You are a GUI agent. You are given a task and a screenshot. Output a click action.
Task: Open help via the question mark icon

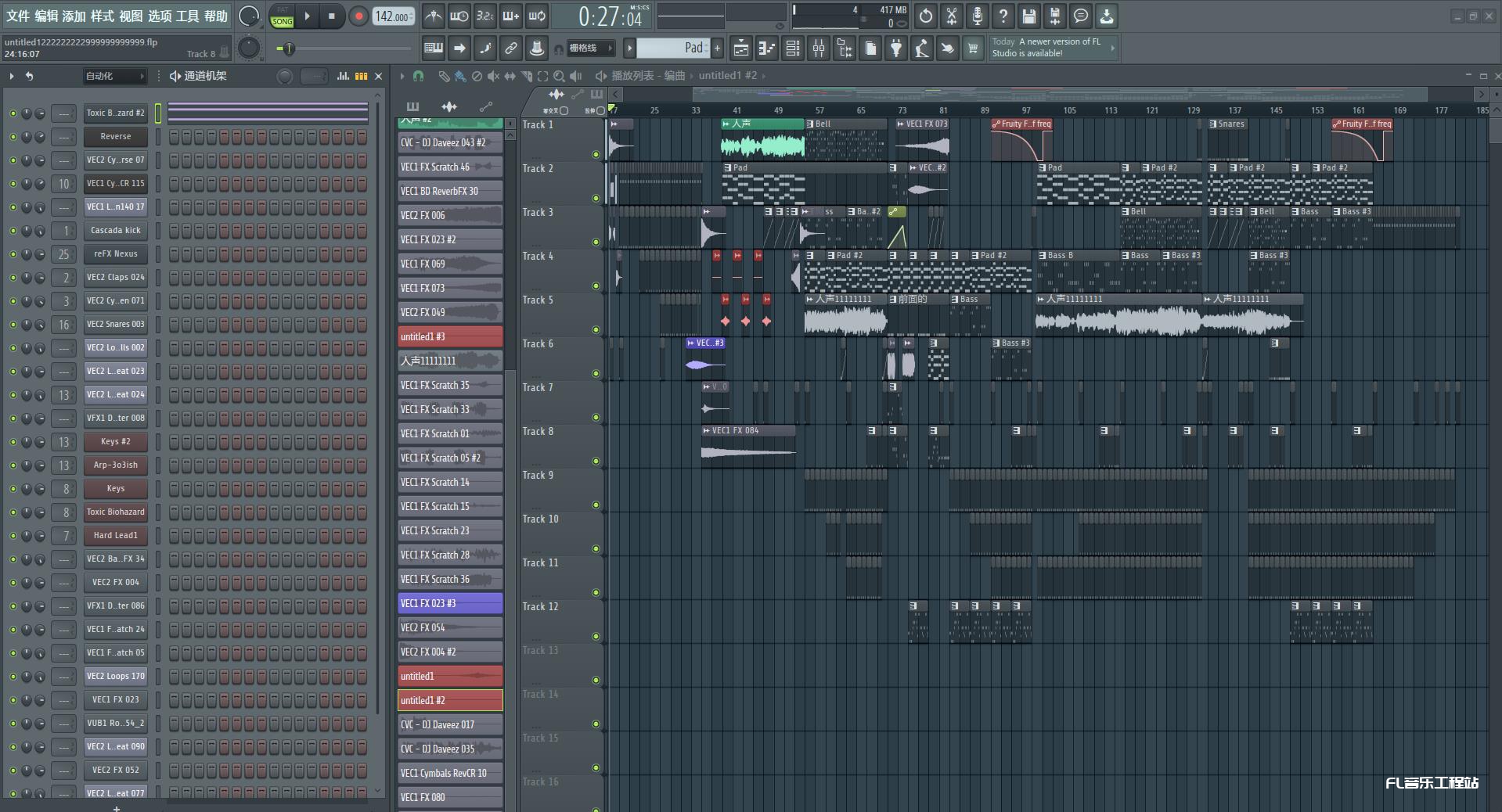(1003, 16)
